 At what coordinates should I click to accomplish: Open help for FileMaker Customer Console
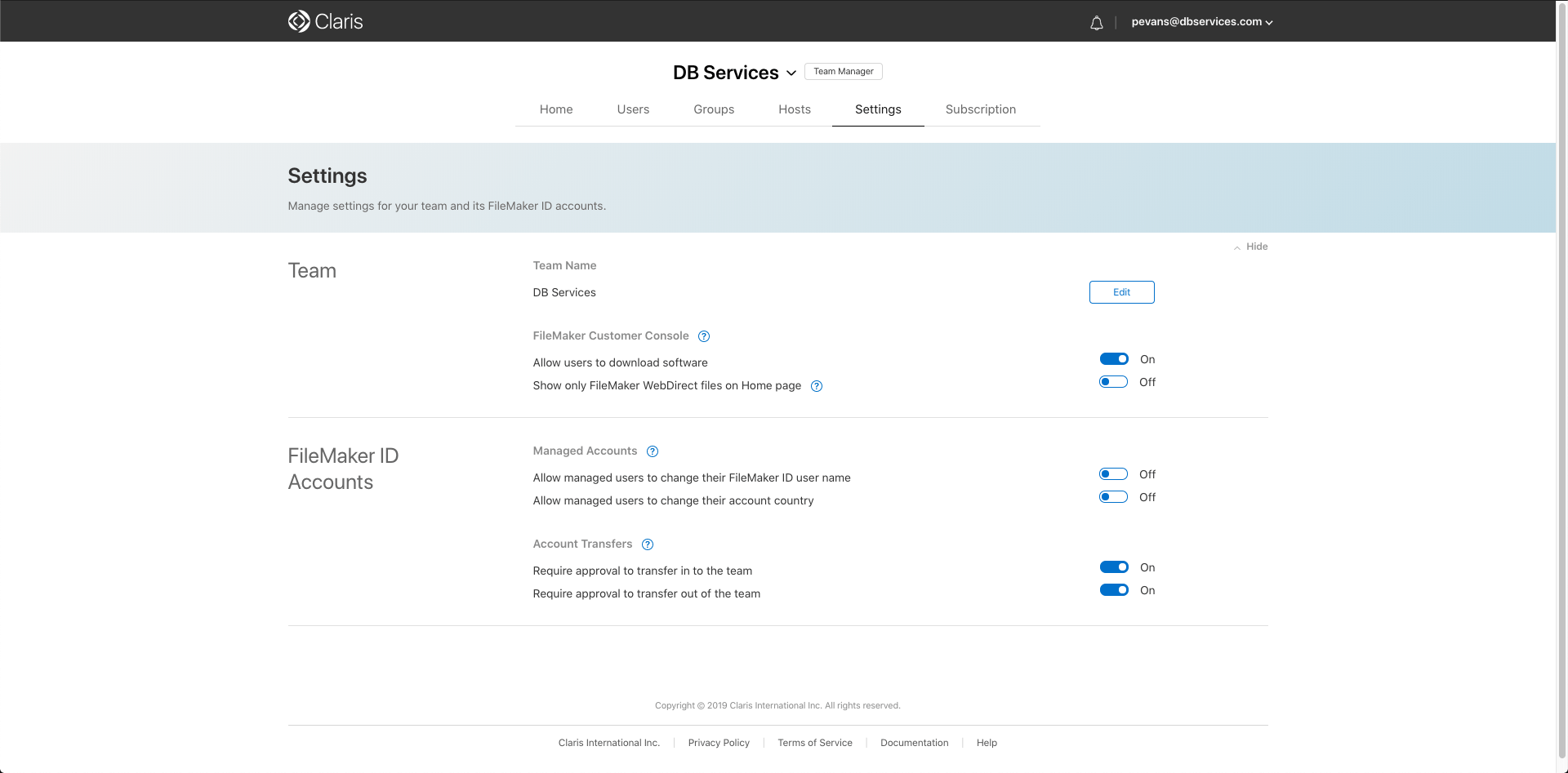coord(704,336)
